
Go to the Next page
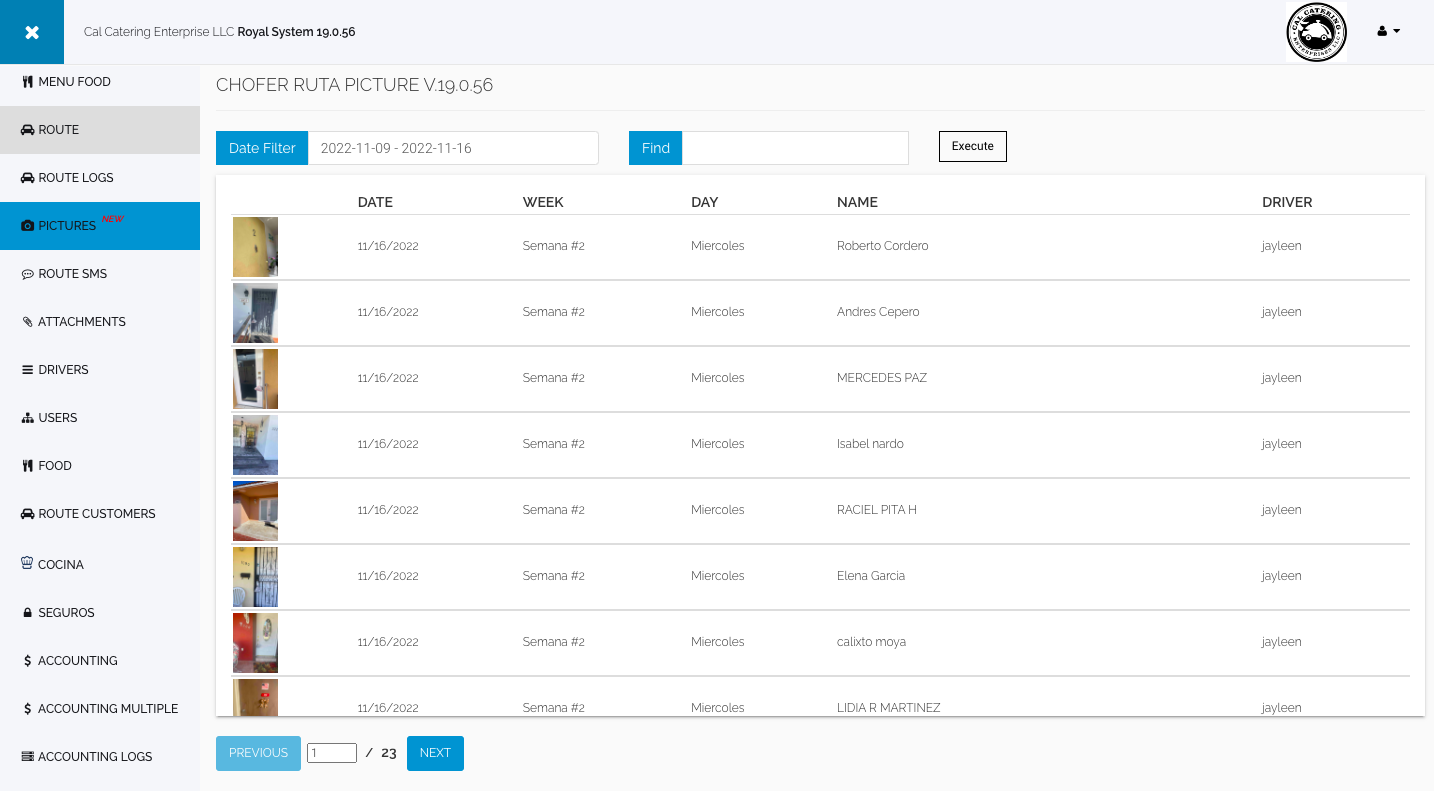coord(435,753)
